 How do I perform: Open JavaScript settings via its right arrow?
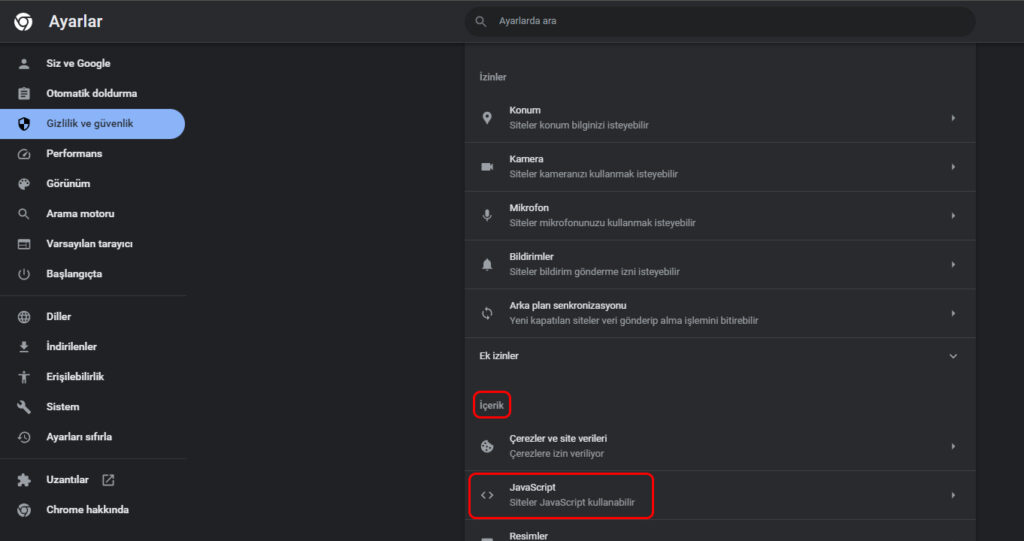tap(953, 495)
